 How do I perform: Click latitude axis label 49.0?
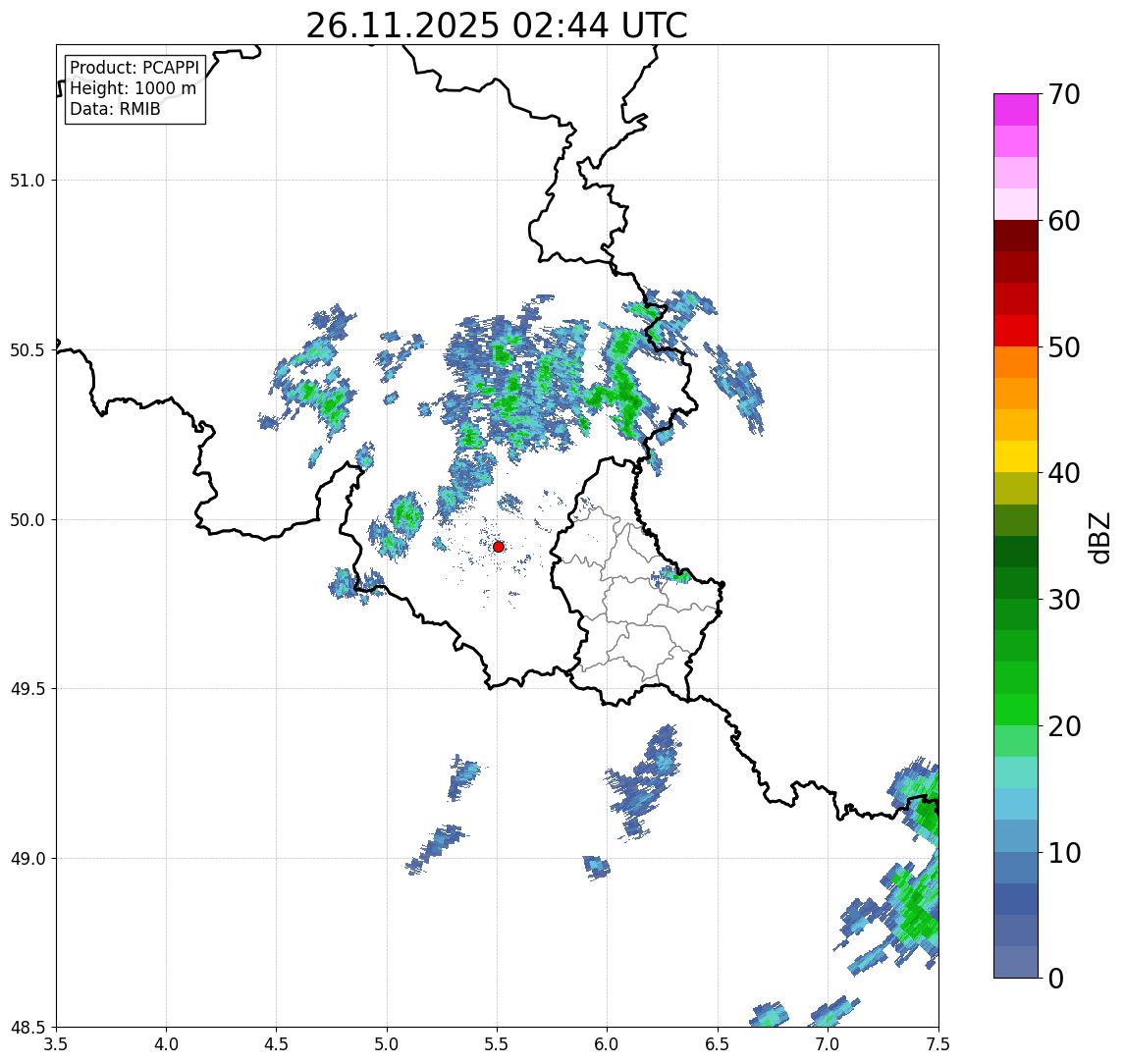click(x=27, y=858)
